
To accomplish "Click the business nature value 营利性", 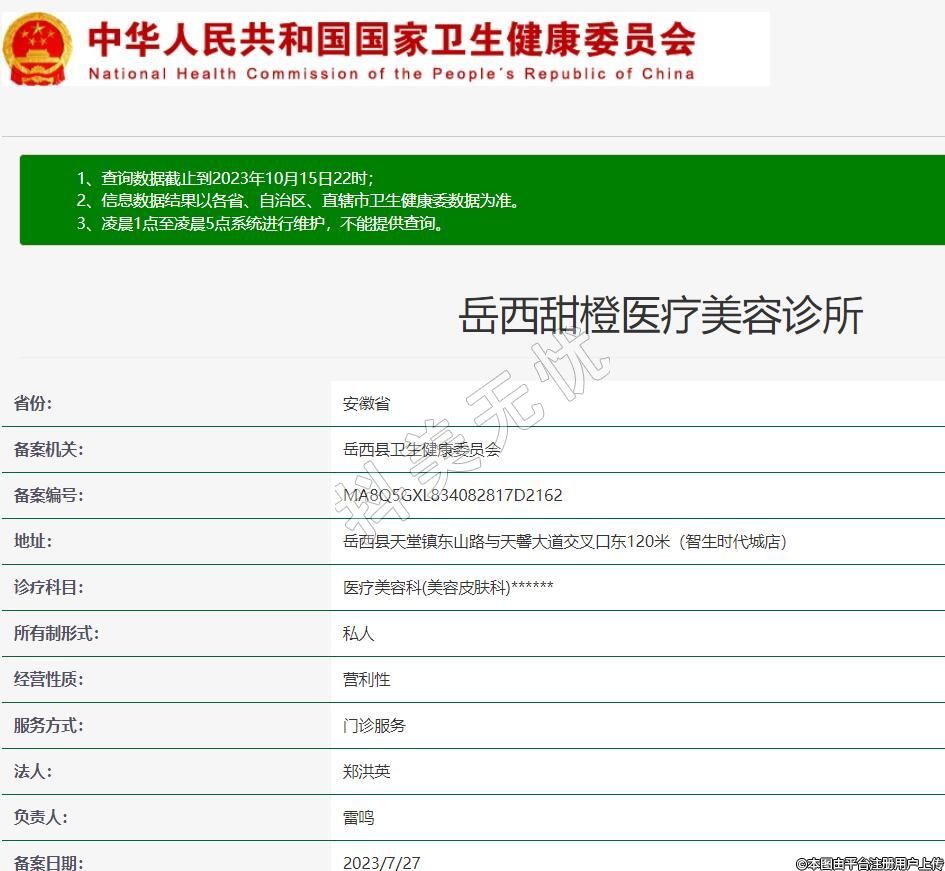I will [x=366, y=680].
